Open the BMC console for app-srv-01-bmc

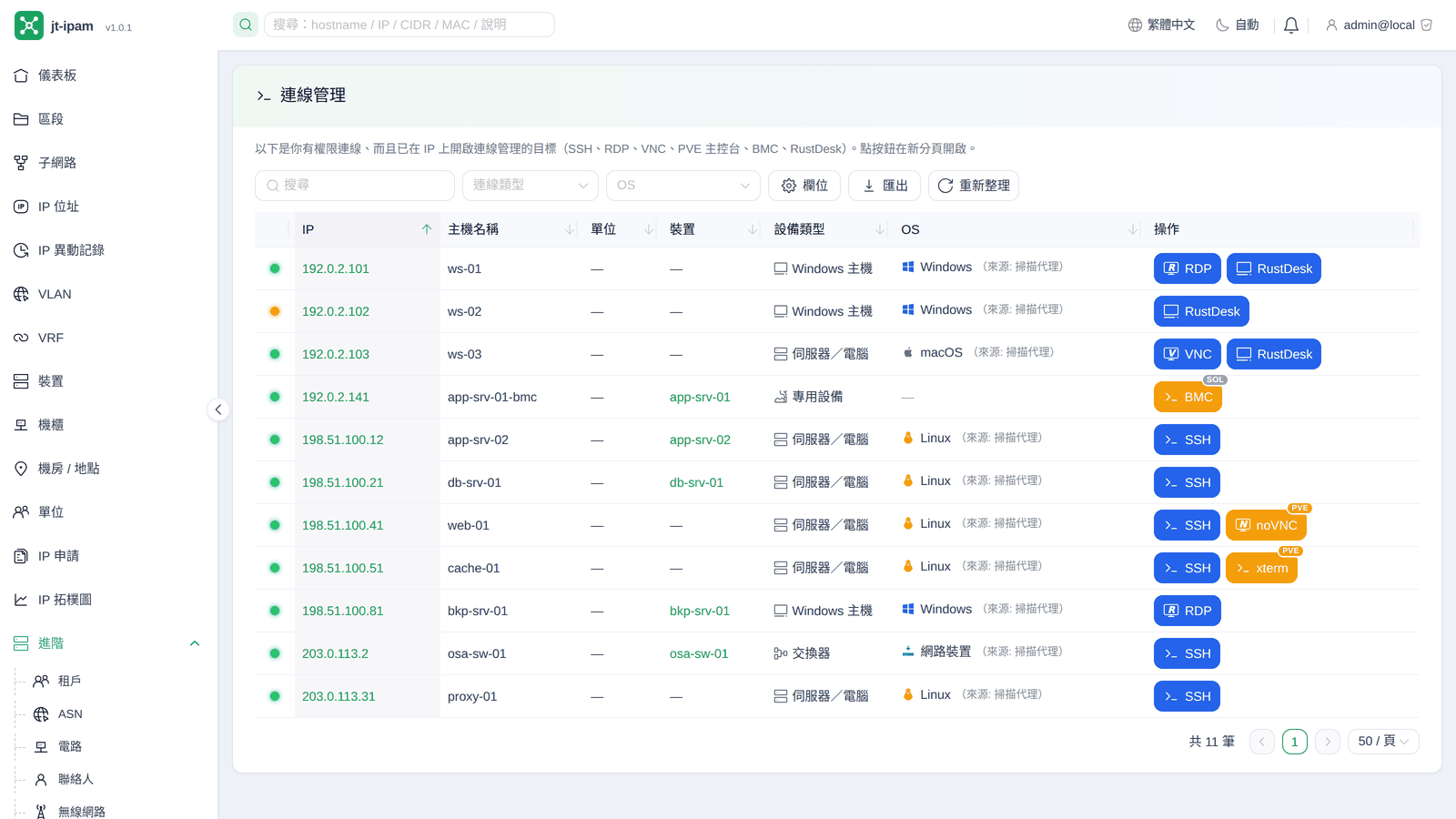(x=1188, y=397)
